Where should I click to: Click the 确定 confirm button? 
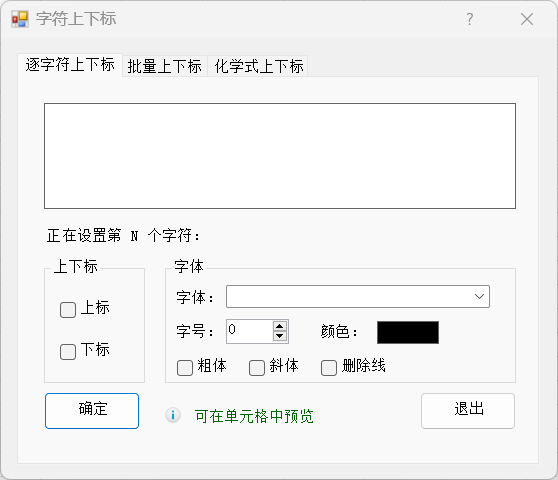[92, 411]
